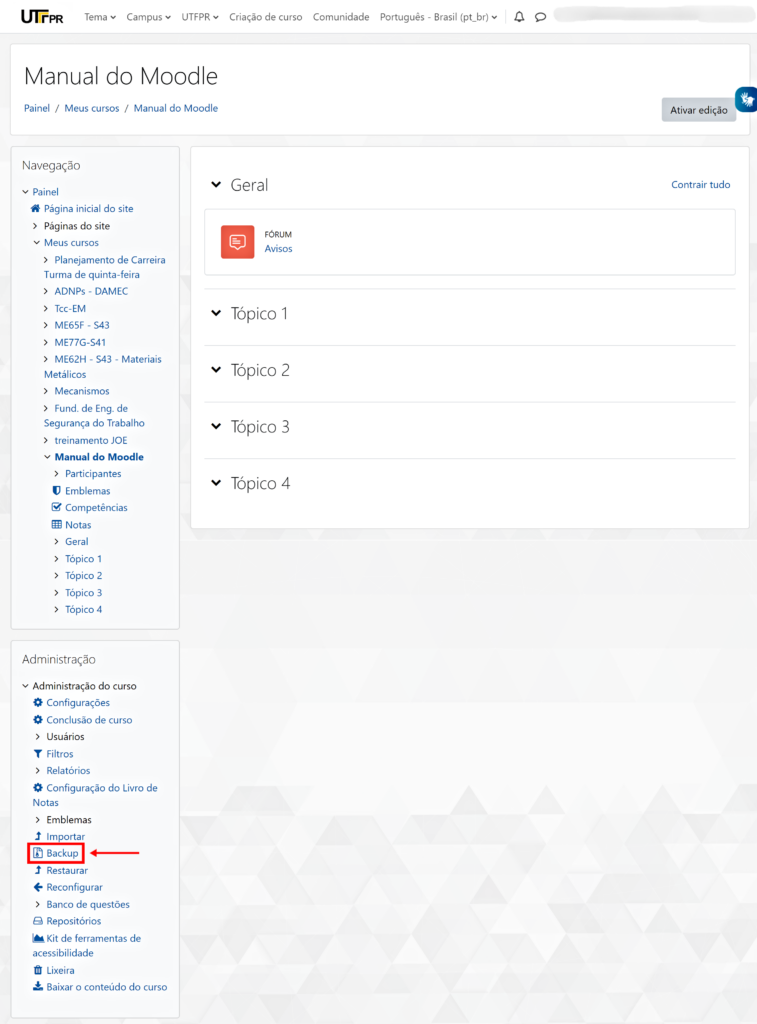Viewport: 757px width, 1024px height.
Task: Open the Avisos forum link
Action: coord(278,249)
